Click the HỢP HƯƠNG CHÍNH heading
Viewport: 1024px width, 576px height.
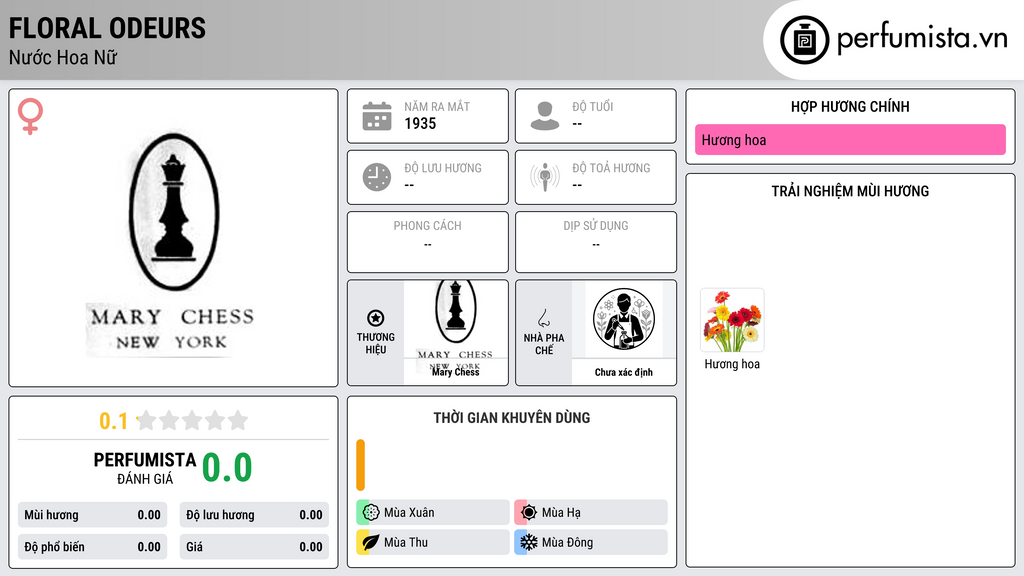850,106
